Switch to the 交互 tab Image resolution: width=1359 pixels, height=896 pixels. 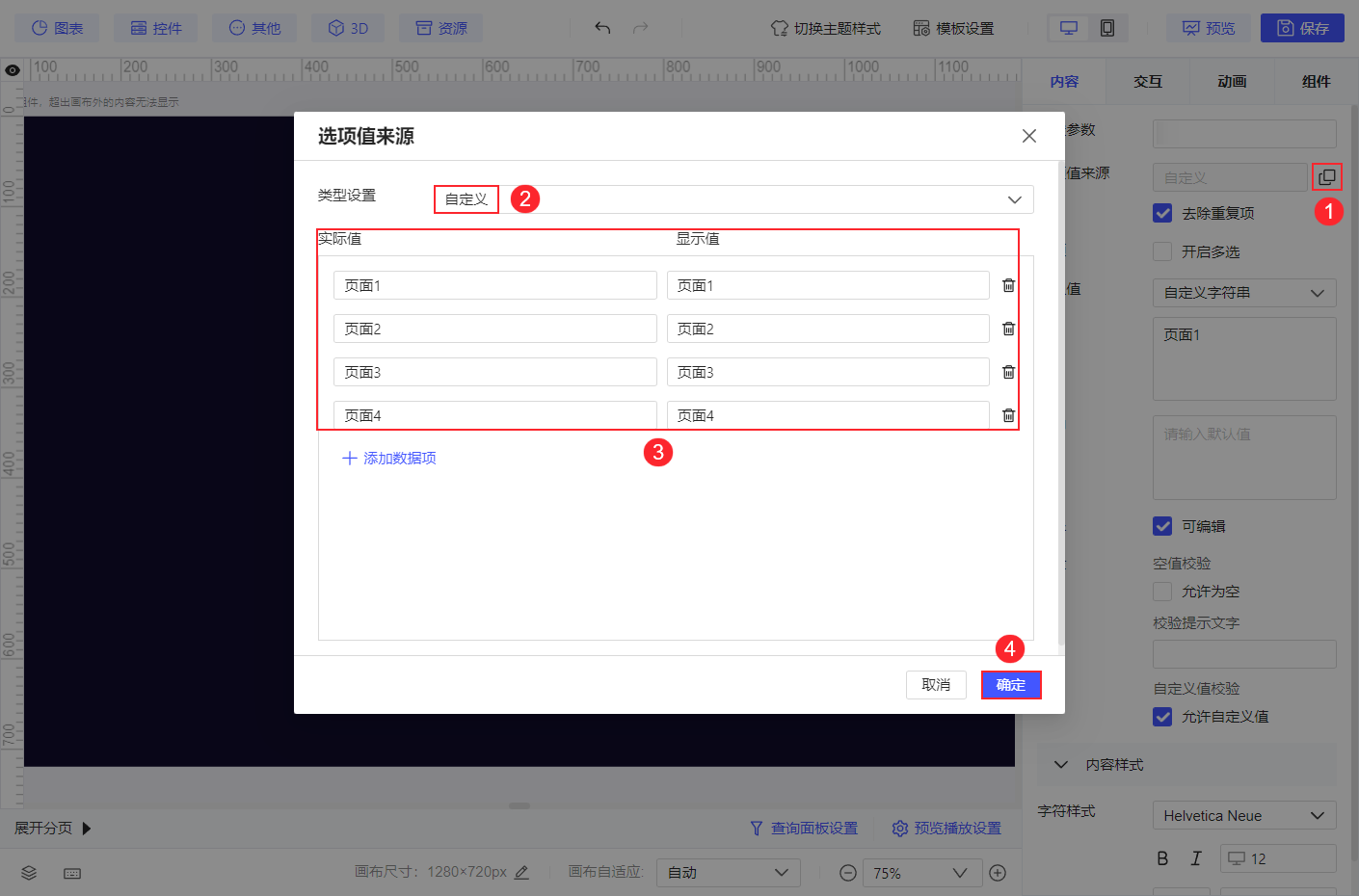click(x=1148, y=82)
